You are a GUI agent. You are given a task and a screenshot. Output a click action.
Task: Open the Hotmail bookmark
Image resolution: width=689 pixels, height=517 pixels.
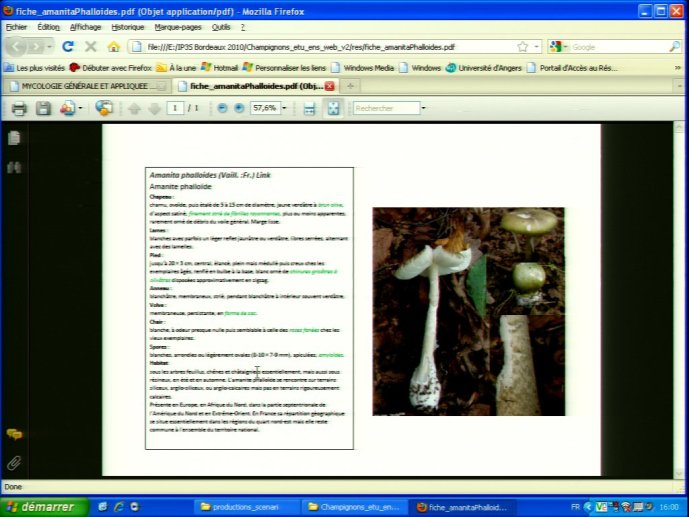(x=219, y=68)
